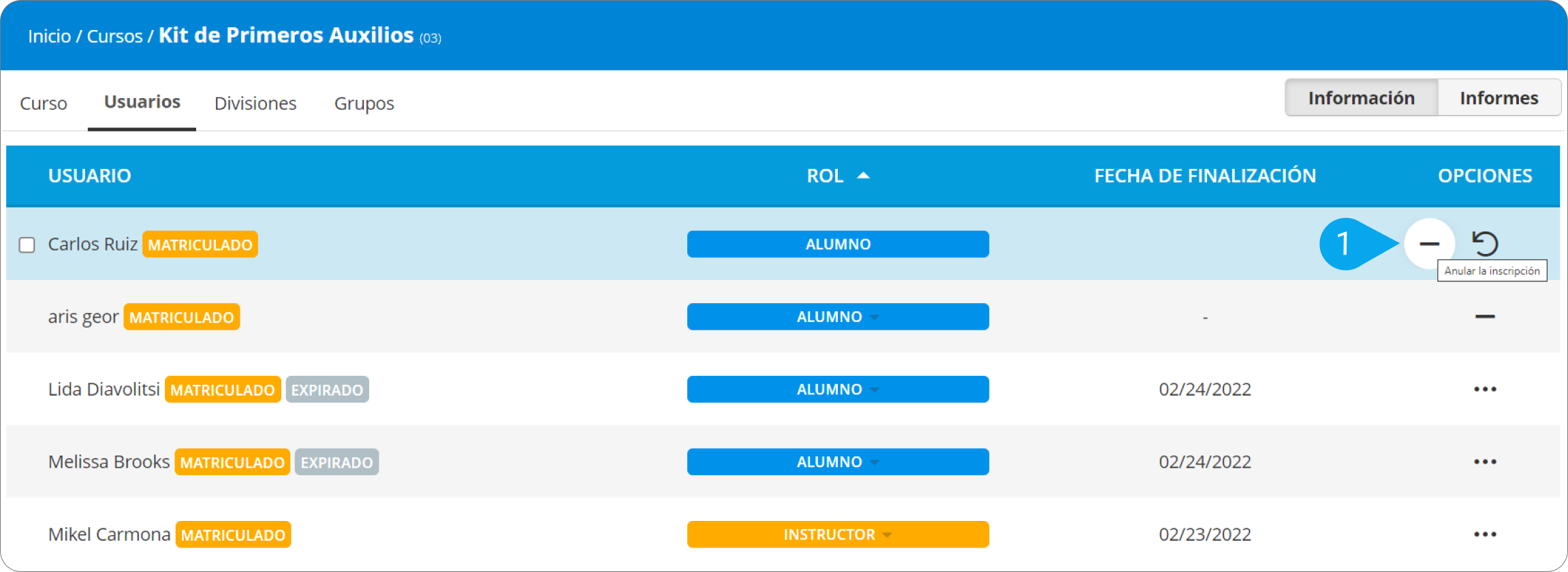
Task: Click the minus icon in the aris geor row
Action: [1485, 317]
